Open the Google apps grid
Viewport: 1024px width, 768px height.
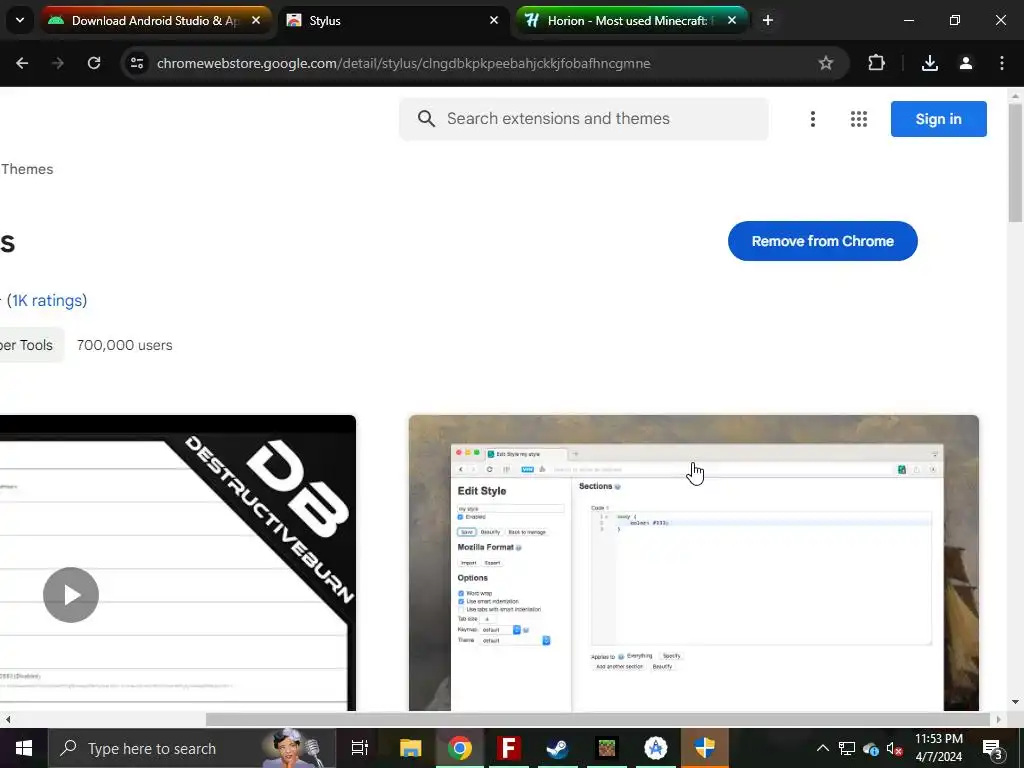pyautogui.click(x=859, y=119)
